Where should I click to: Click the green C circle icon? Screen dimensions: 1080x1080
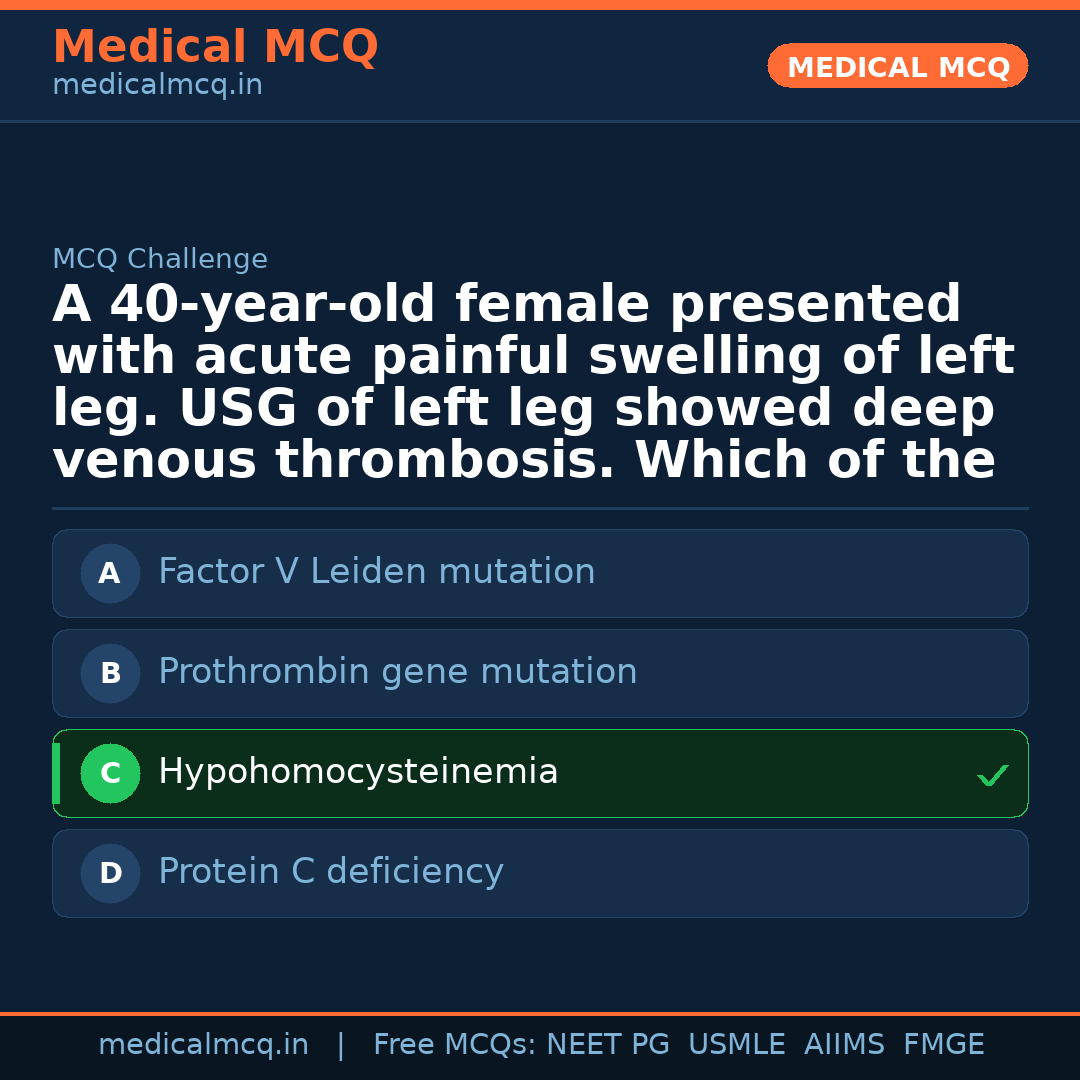click(110, 773)
